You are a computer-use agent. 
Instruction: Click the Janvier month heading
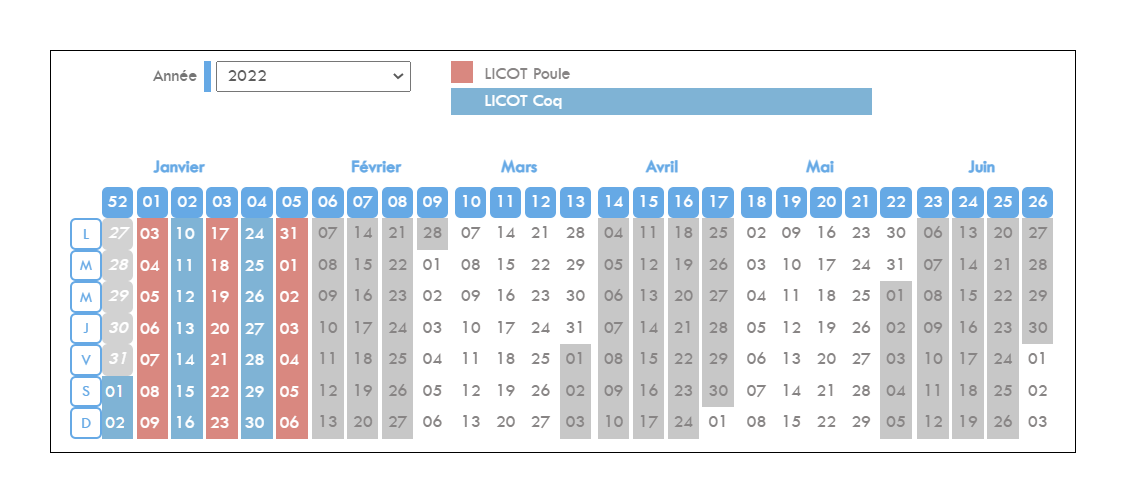(179, 167)
